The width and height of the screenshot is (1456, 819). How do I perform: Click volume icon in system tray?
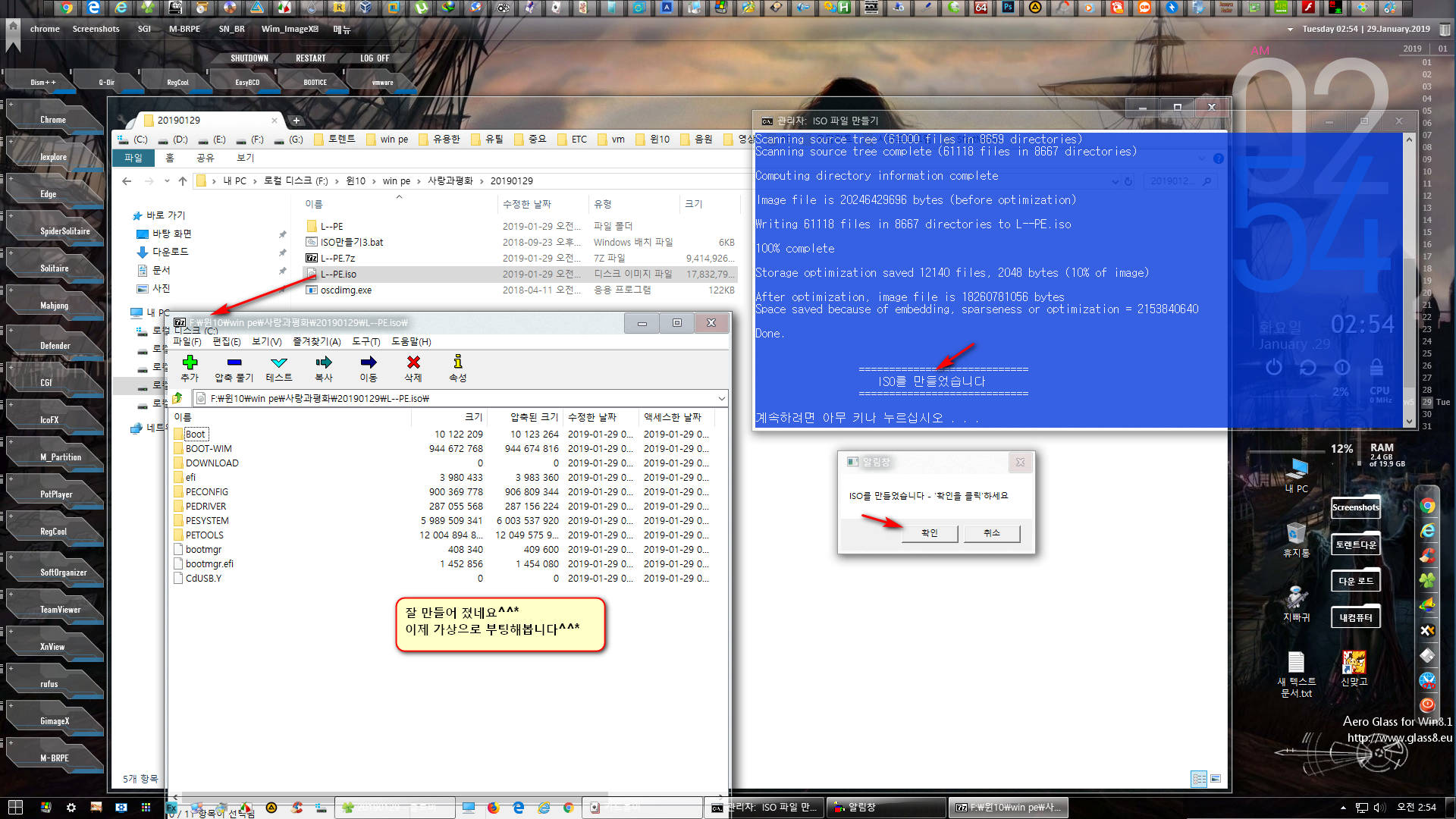[1379, 808]
